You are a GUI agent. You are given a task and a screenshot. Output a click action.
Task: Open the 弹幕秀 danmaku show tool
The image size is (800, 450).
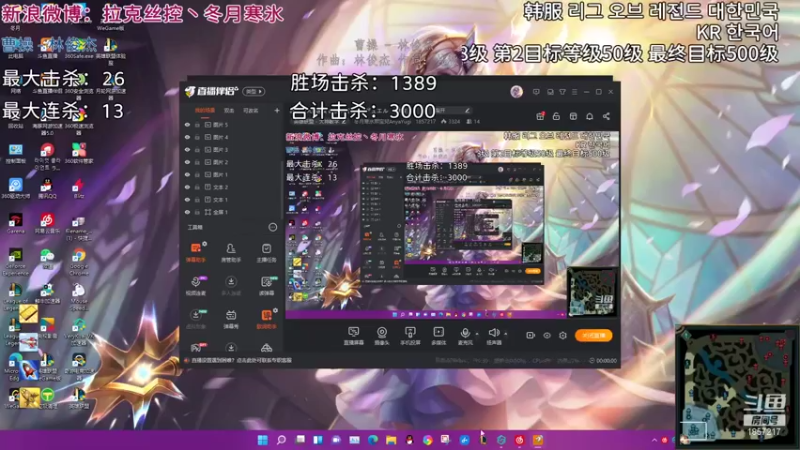coord(231,319)
